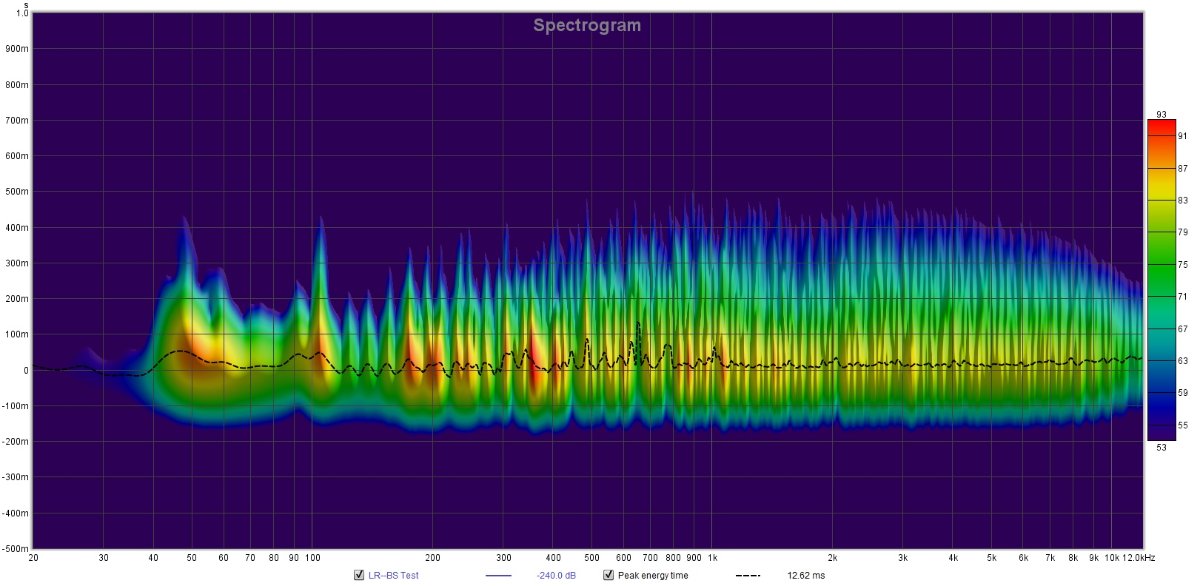This screenshot has height=586, width=1200.
Task: Click the 12.0kHz frequency axis end label
Action: [x=1137, y=557]
